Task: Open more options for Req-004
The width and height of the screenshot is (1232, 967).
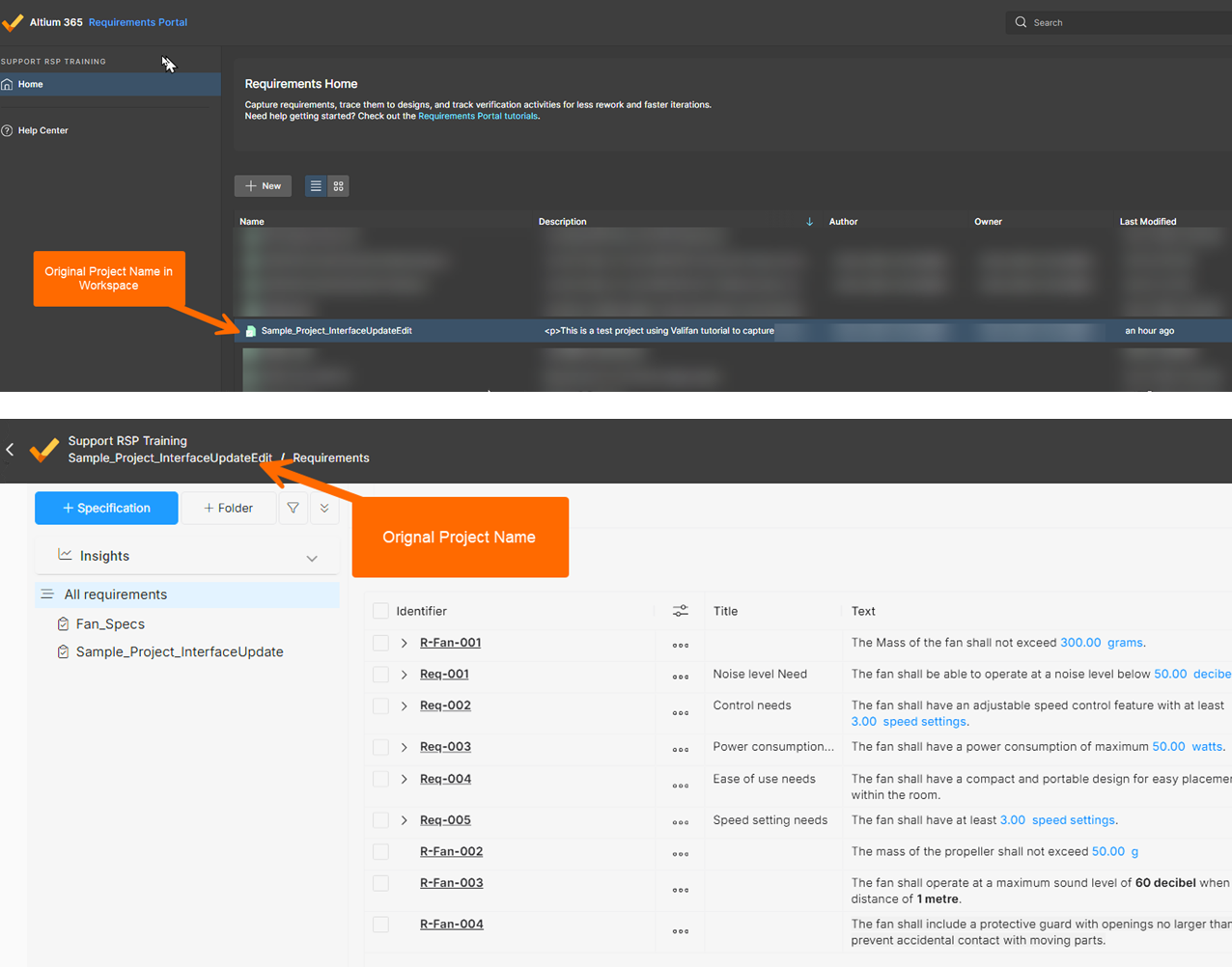Action: point(681,786)
